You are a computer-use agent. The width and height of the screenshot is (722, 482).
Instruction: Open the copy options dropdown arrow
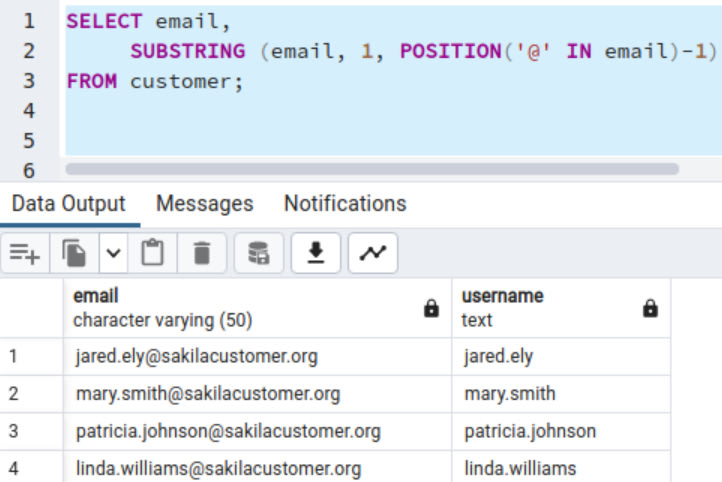[113, 254]
